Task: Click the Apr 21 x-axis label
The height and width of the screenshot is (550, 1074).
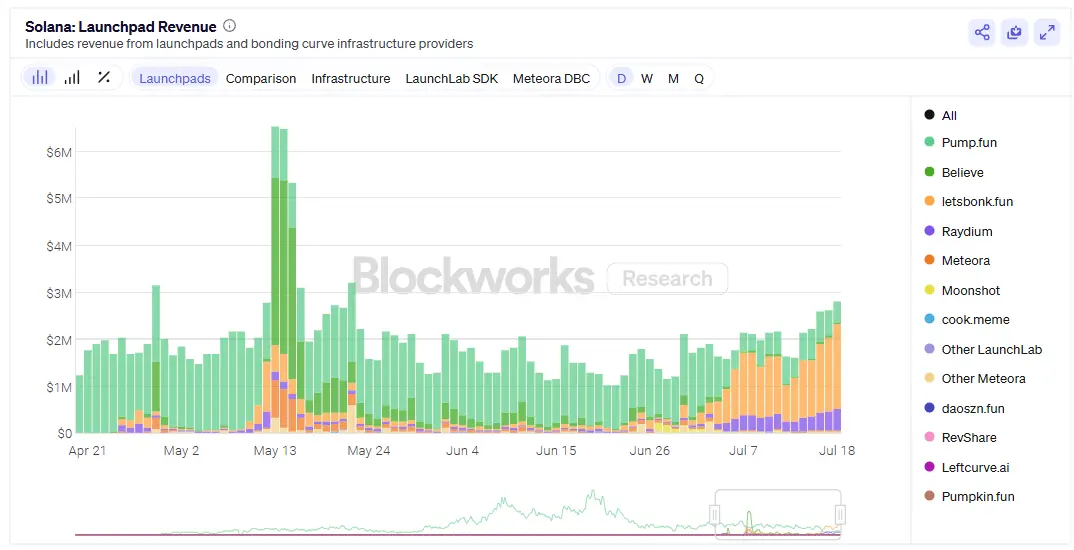Action: coord(87,451)
